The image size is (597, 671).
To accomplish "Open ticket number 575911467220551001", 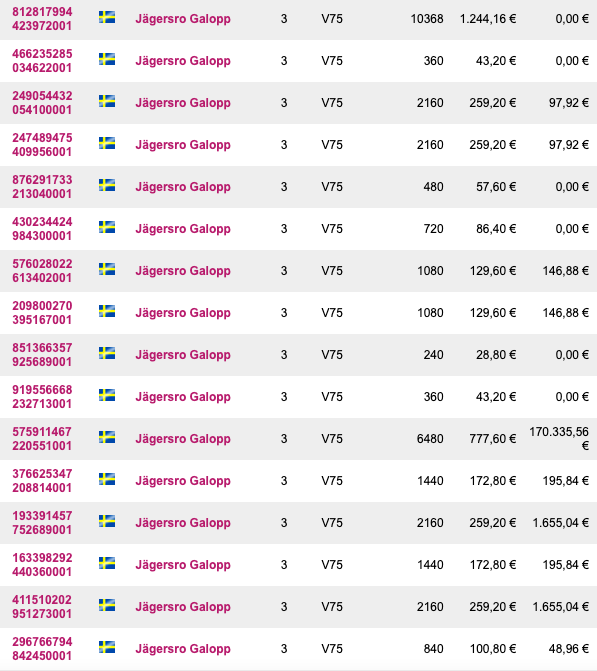I will pos(42,439).
